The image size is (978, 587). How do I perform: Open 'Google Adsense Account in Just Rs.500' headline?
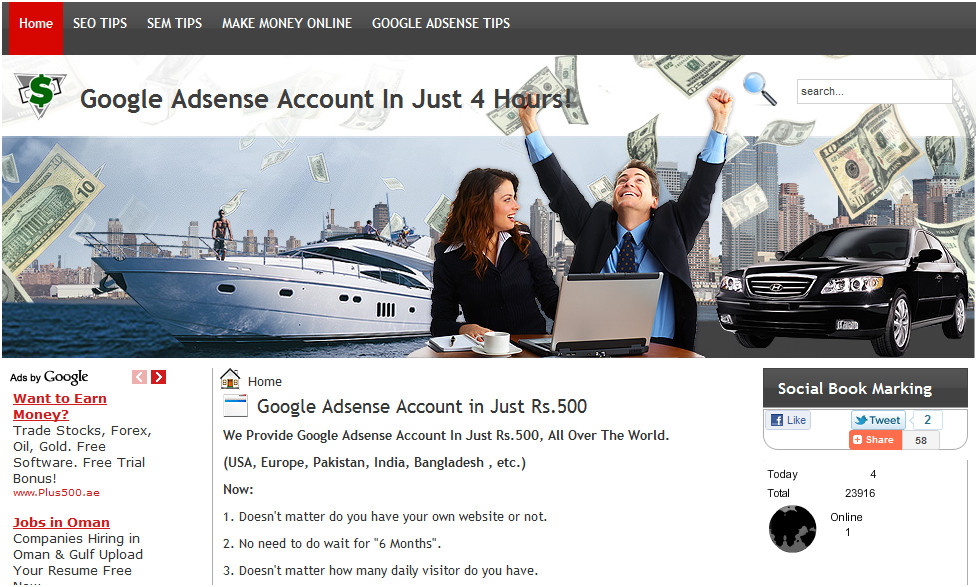pyautogui.click(x=422, y=407)
